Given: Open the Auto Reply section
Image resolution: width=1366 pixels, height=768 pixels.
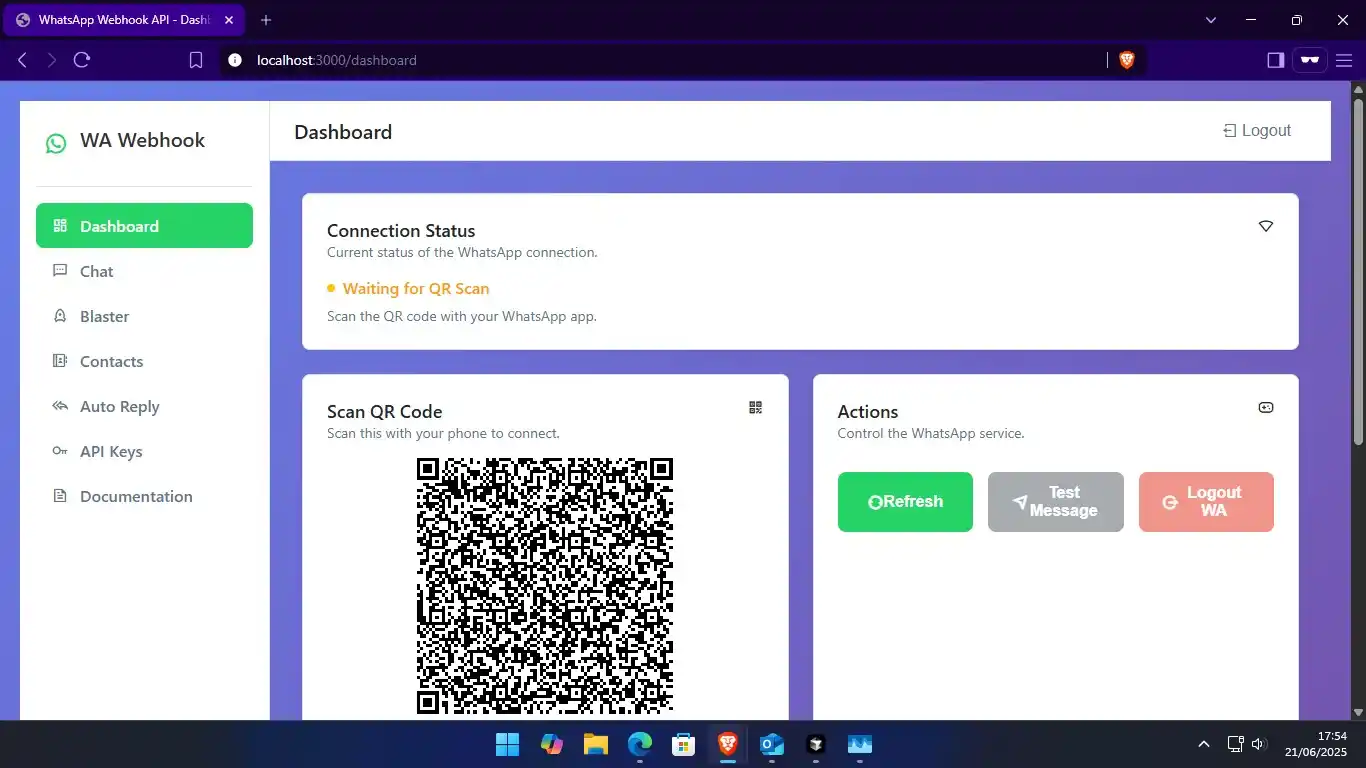Looking at the screenshot, I should [x=144, y=406].
